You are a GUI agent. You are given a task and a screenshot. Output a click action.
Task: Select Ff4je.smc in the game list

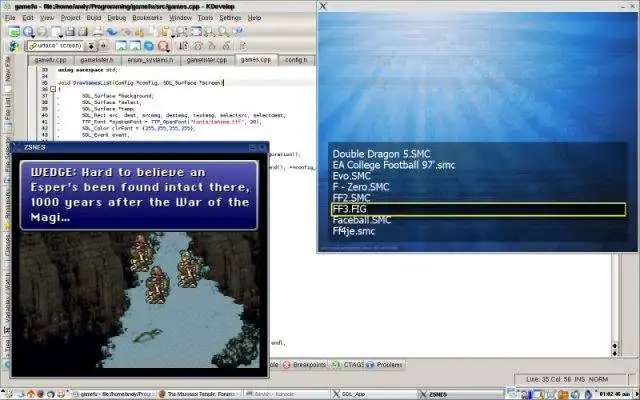tap(354, 231)
